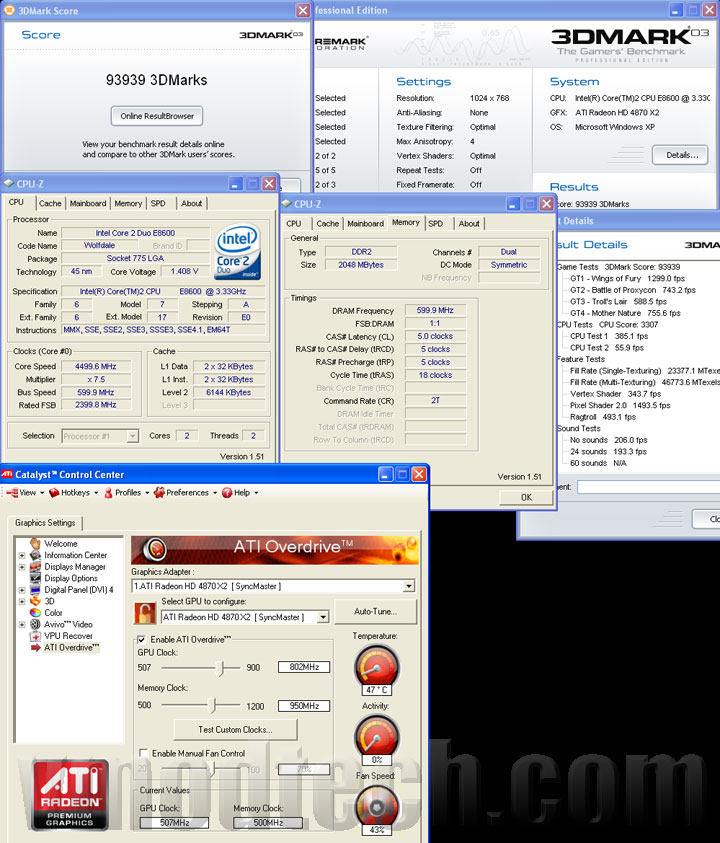This screenshot has width=720, height=843.
Task: Click the 802MHz GPU clock field
Action: tap(304, 667)
